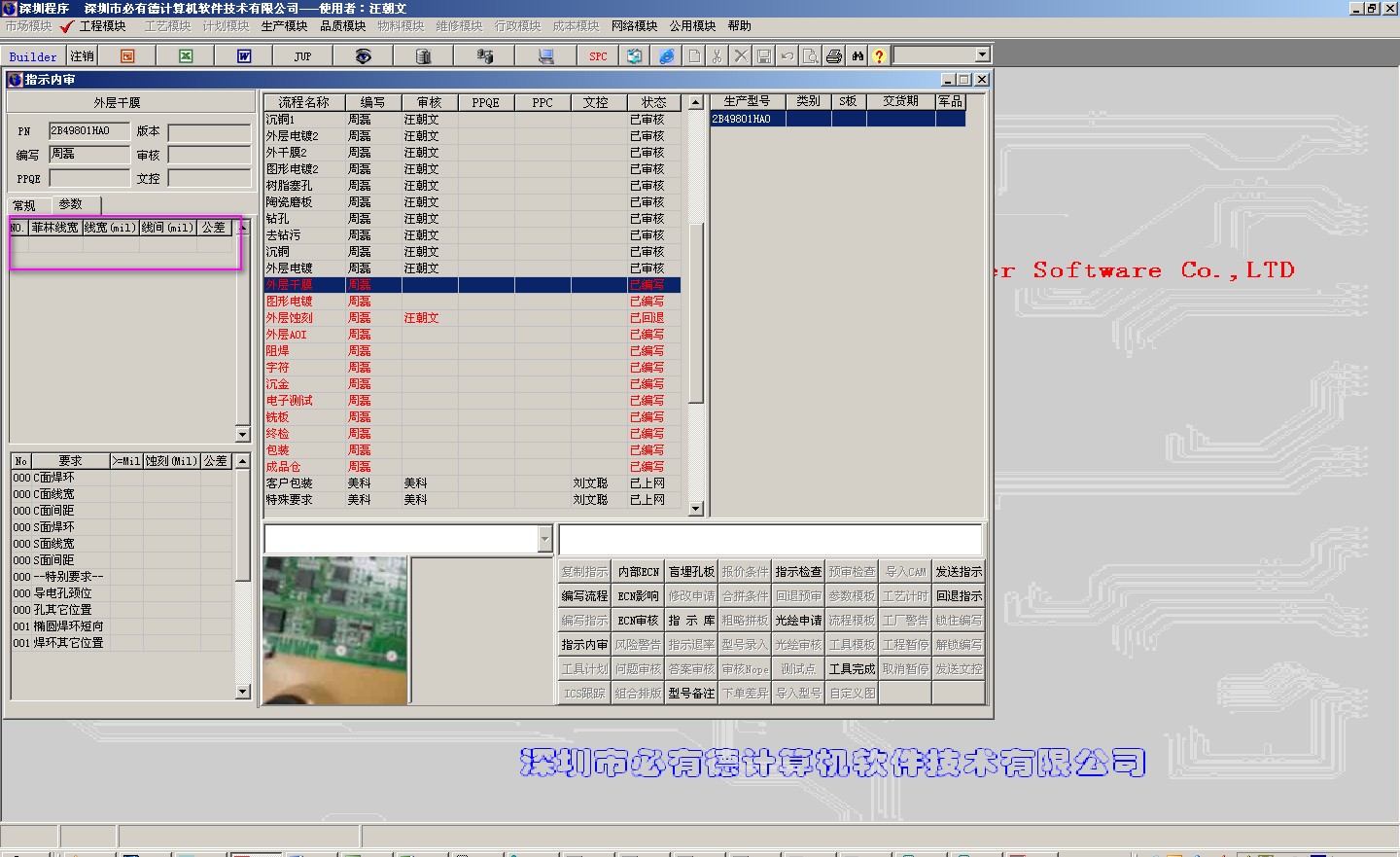Open the 工程模块 menu
The height and width of the screenshot is (857, 1400).
(102, 26)
